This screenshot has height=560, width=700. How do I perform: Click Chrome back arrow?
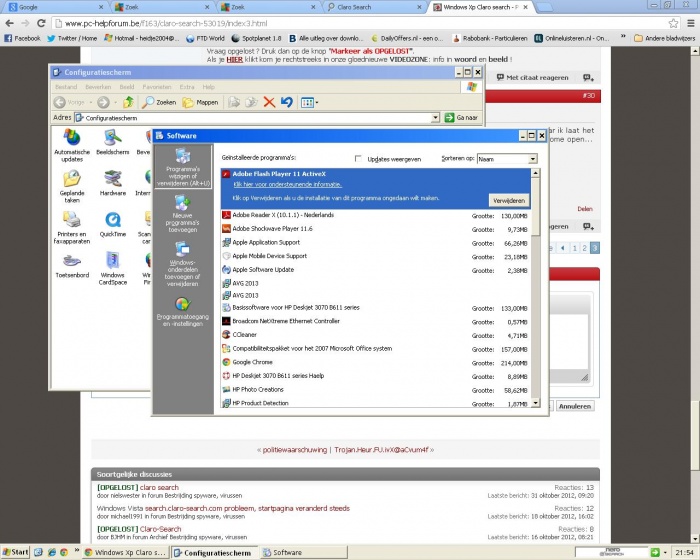tap(10, 23)
